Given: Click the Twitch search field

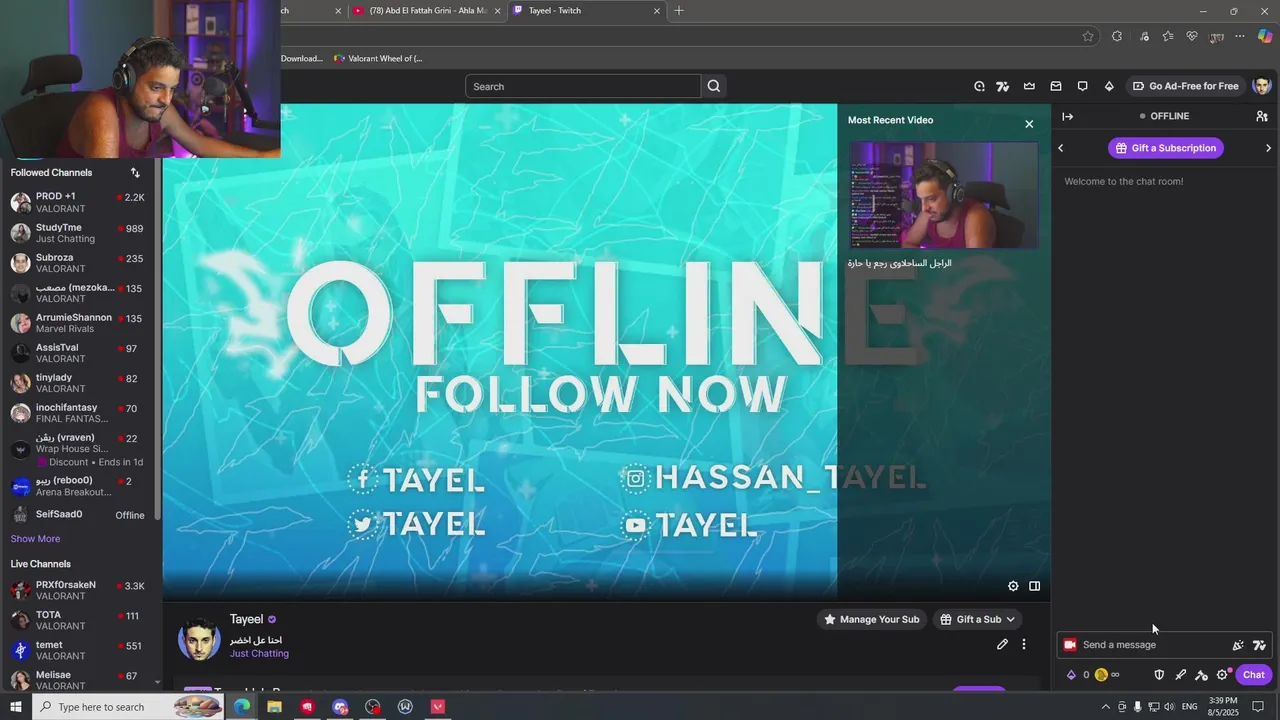Looking at the screenshot, I should 583,86.
